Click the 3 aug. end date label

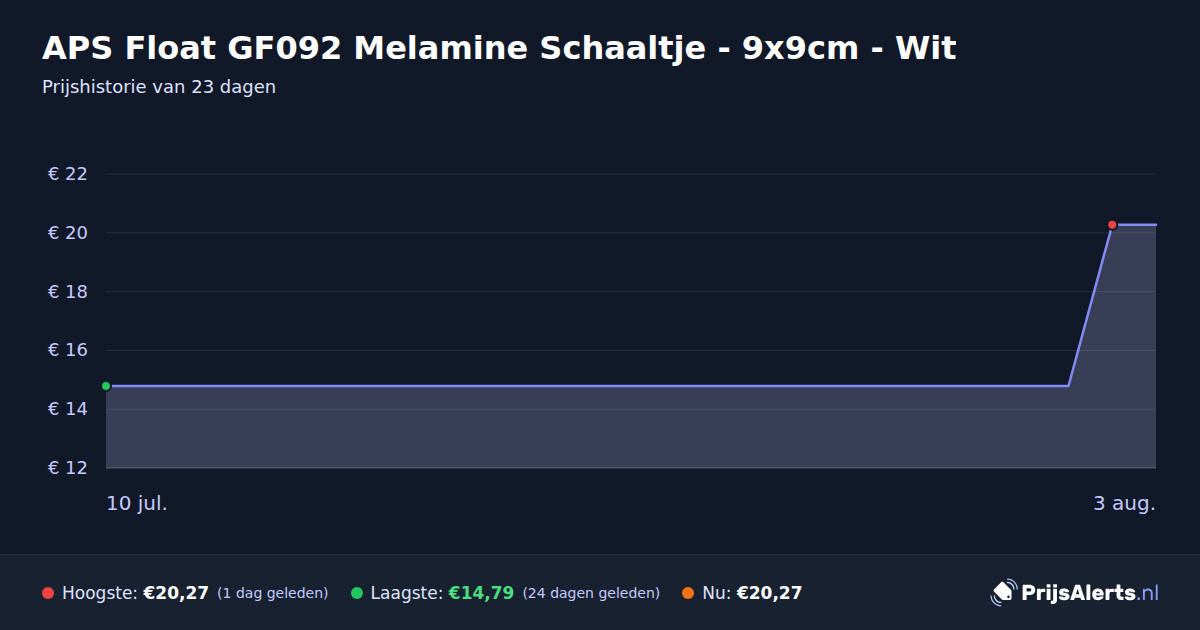(x=1124, y=503)
